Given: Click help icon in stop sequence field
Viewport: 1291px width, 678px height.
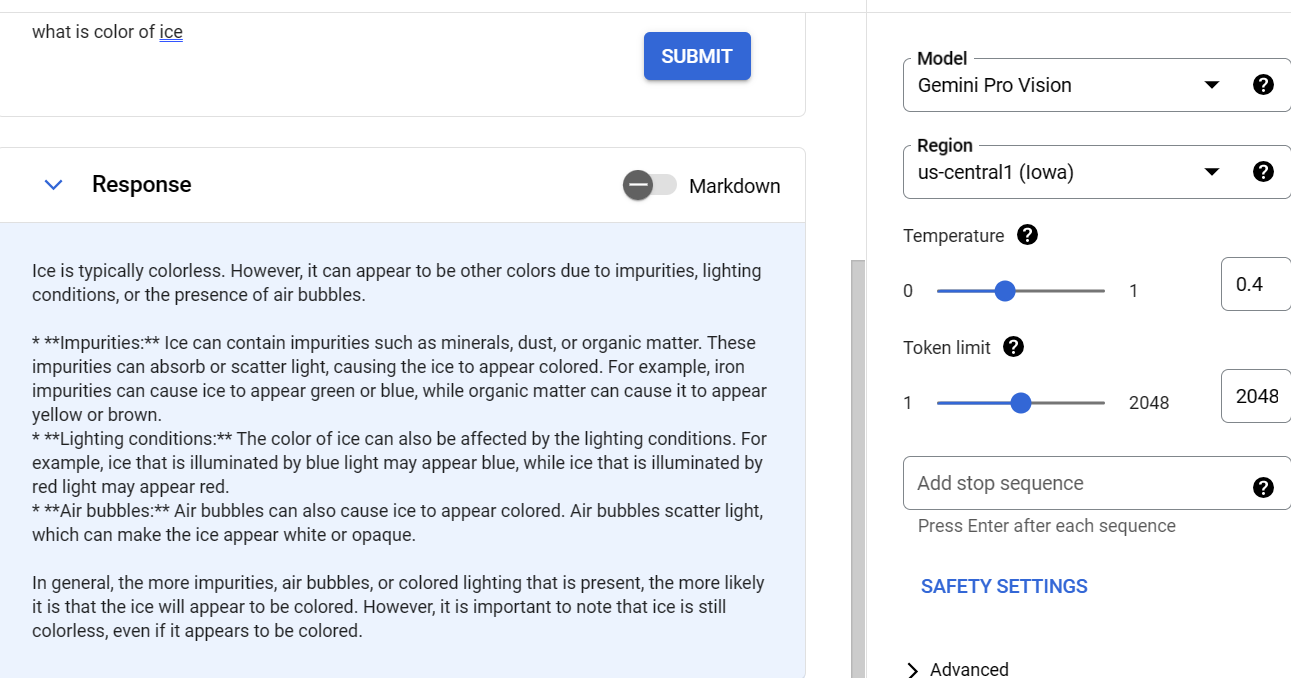Looking at the screenshot, I should pyautogui.click(x=1263, y=487).
